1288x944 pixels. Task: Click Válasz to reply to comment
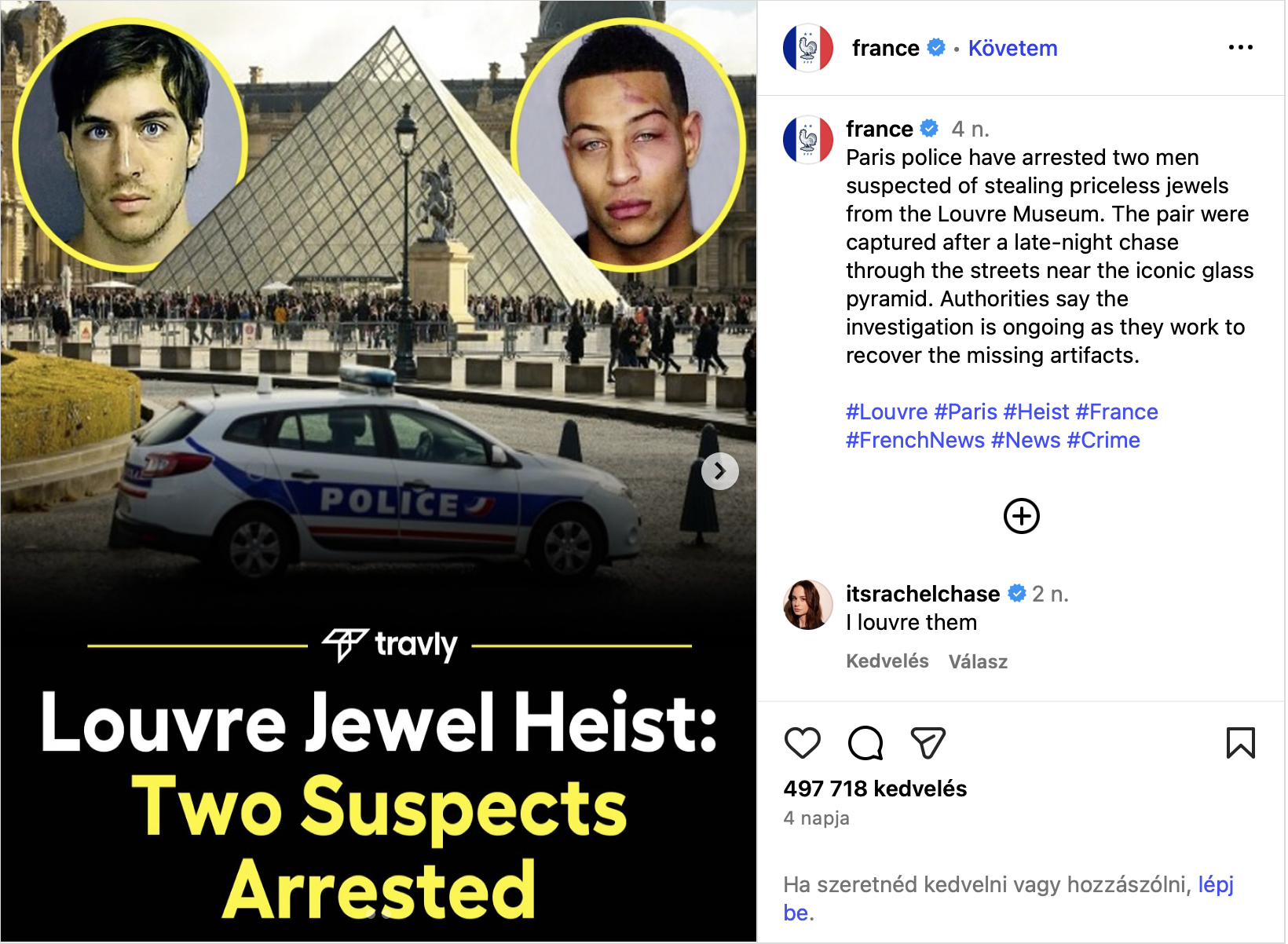(x=978, y=661)
